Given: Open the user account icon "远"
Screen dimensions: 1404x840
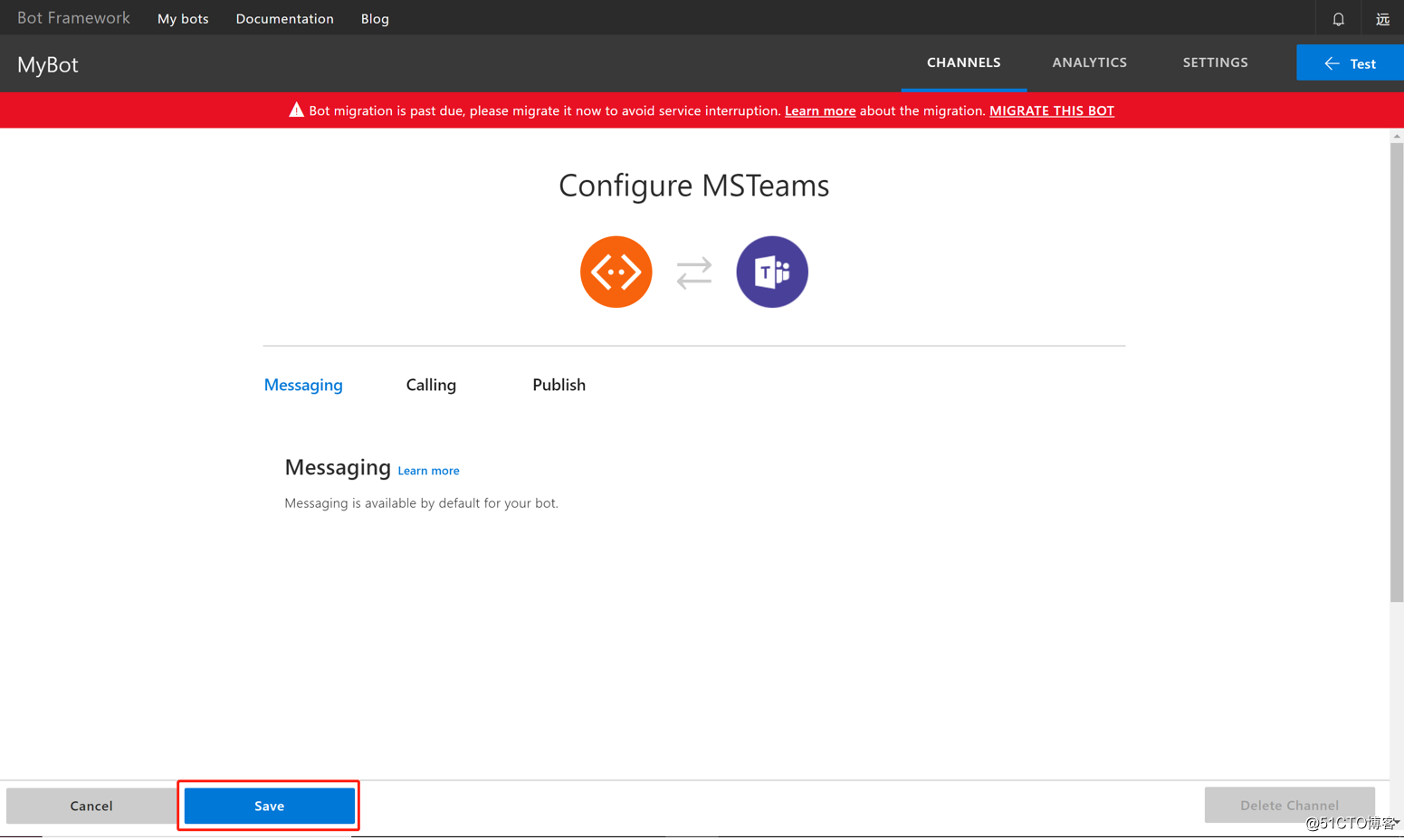Looking at the screenshot, I should (1382, 18).
